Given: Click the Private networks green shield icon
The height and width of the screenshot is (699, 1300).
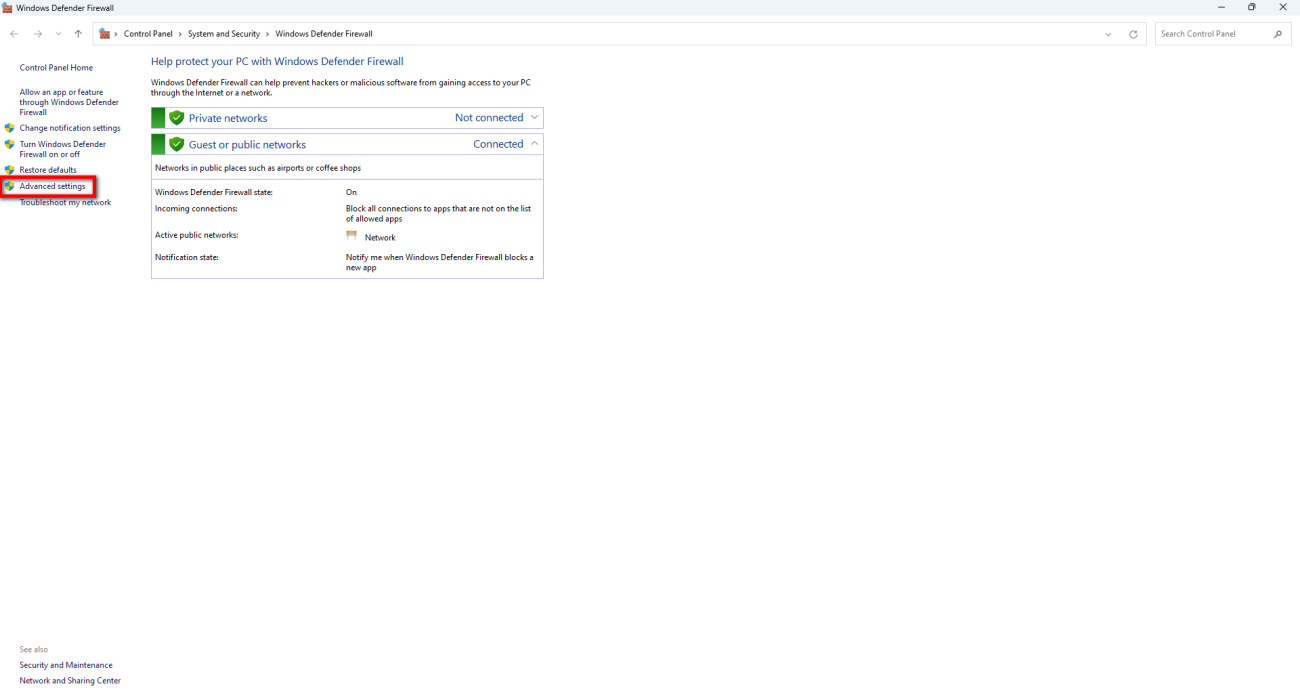Looking at the screenshot, I should [177, 118].
